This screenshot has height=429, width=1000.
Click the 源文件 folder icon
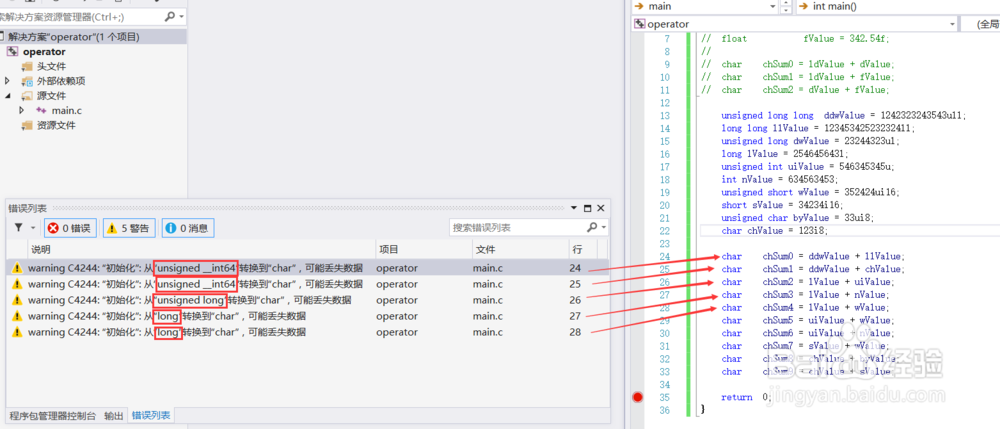pyautogui.click(x=27, y=96)
